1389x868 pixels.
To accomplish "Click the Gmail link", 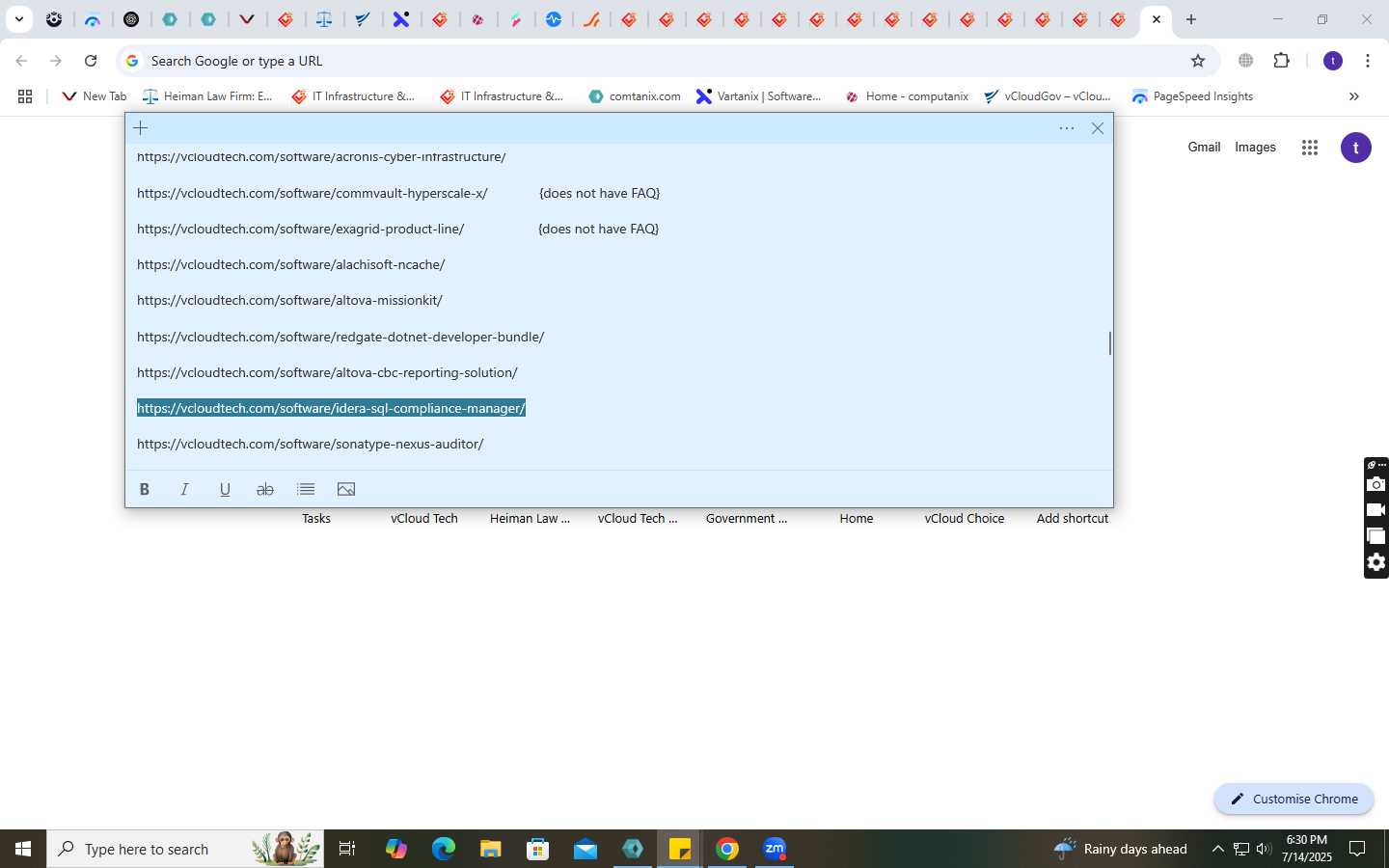I will click(1204, 148).
